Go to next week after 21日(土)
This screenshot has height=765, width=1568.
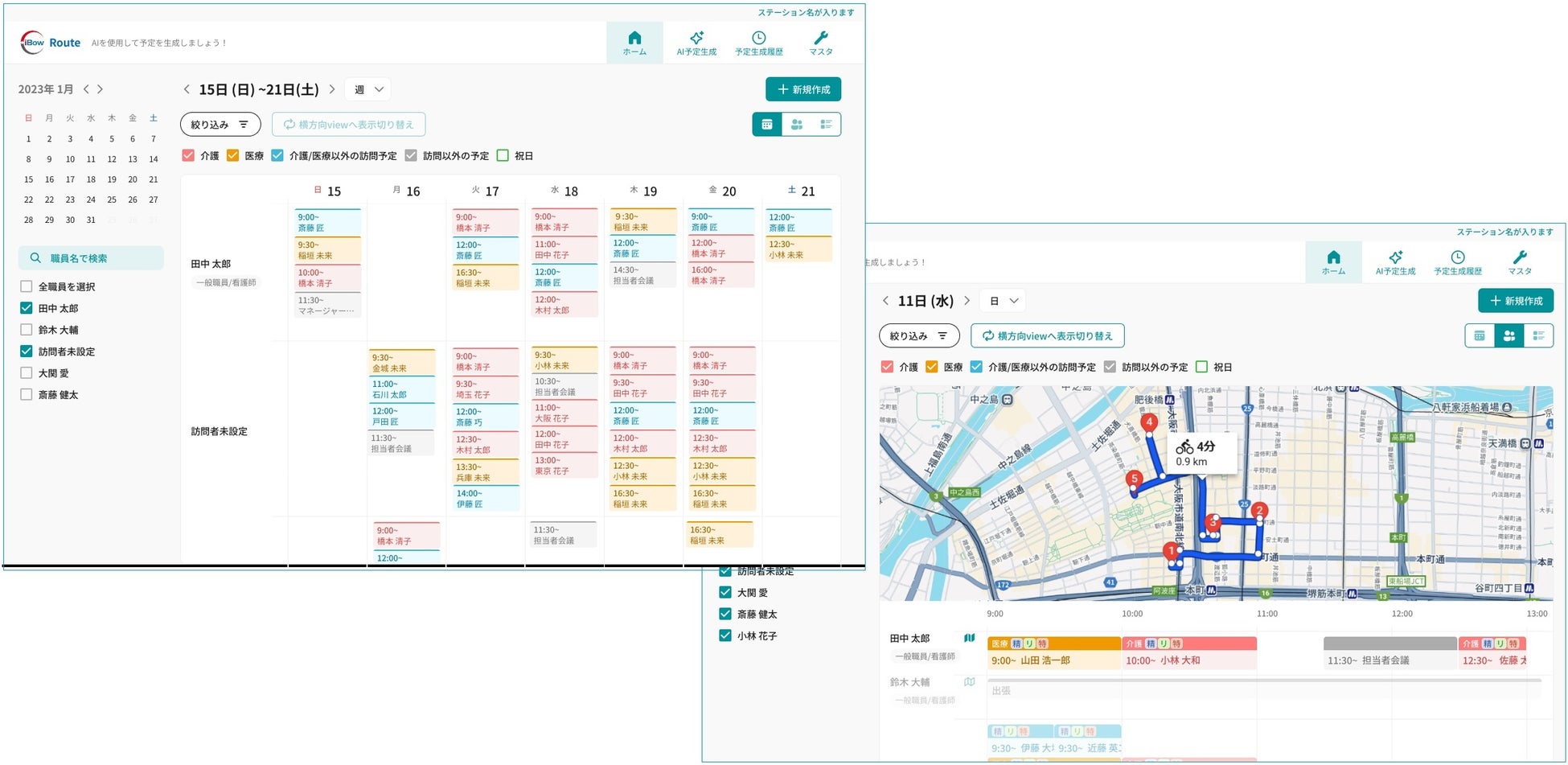pos(331,89)
